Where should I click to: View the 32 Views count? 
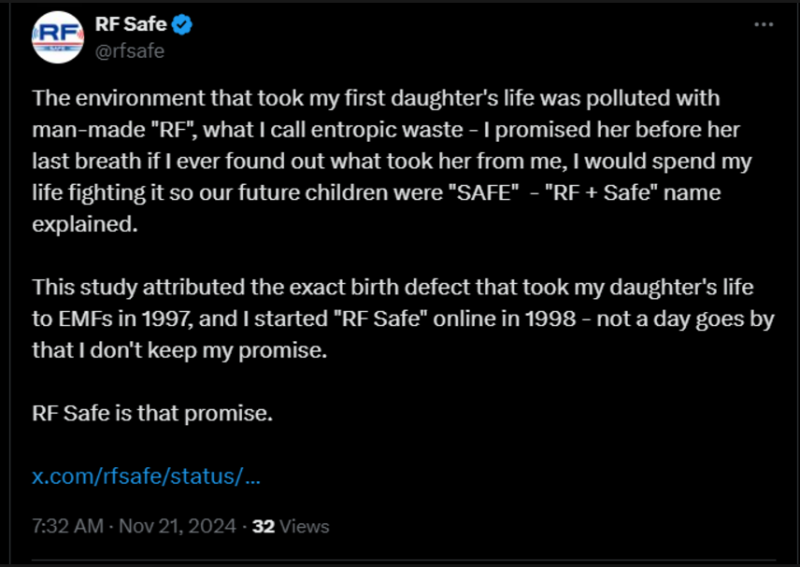pyautogui.click(x=291, y=526)
